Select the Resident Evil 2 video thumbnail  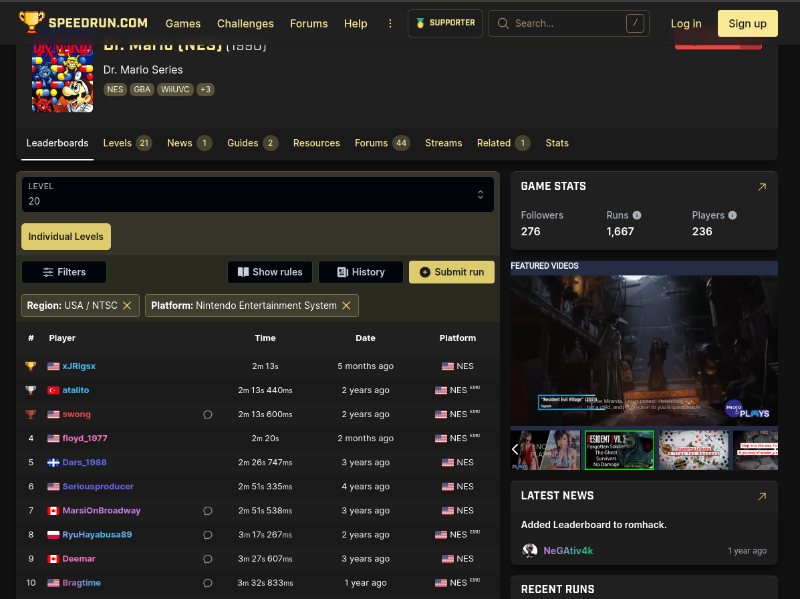pyautogui.click(x=619, y=450)
